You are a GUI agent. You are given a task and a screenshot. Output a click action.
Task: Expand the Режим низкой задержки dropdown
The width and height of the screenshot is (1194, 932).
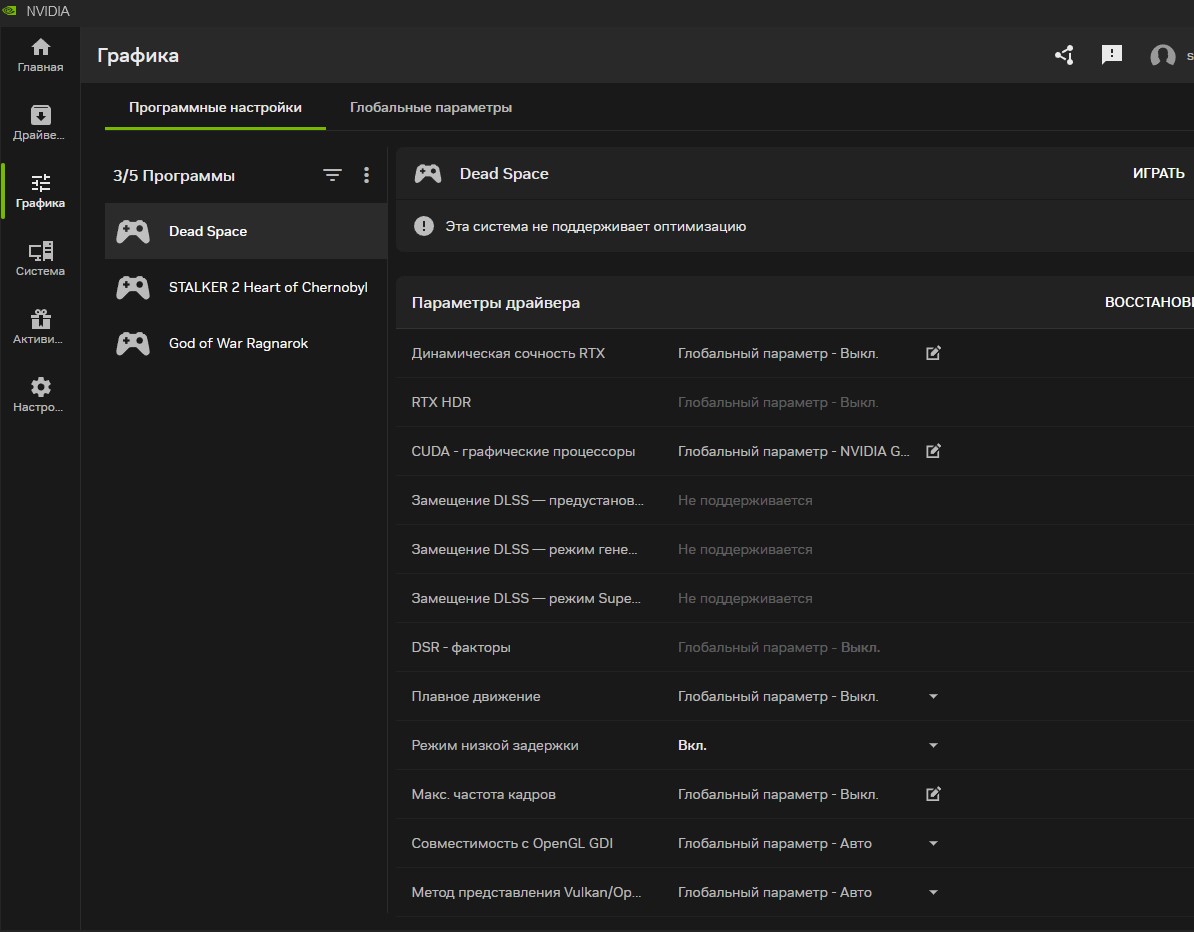click(932, 745)
